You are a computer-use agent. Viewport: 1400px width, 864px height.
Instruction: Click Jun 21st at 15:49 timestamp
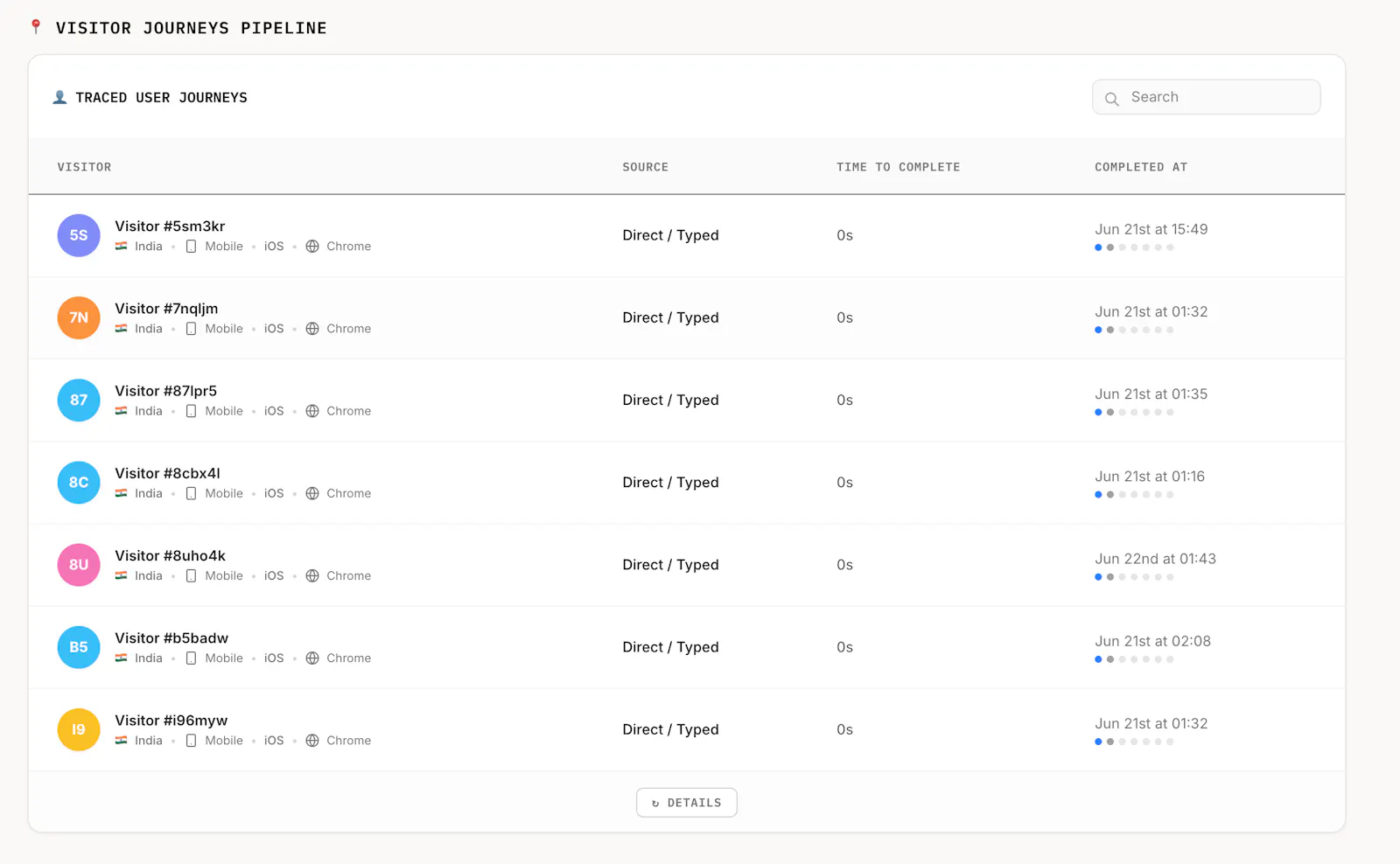(1151, 229)
